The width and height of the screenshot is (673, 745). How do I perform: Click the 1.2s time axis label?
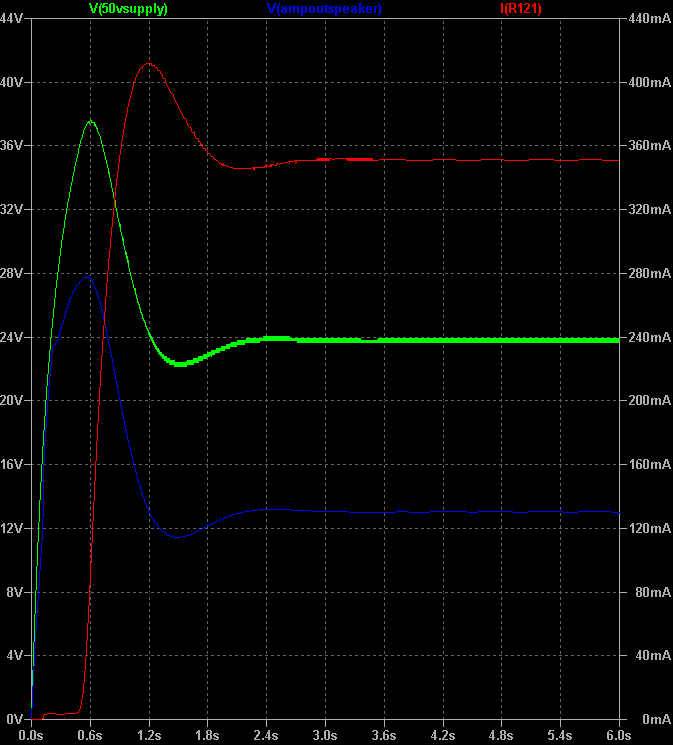point(149,735)
